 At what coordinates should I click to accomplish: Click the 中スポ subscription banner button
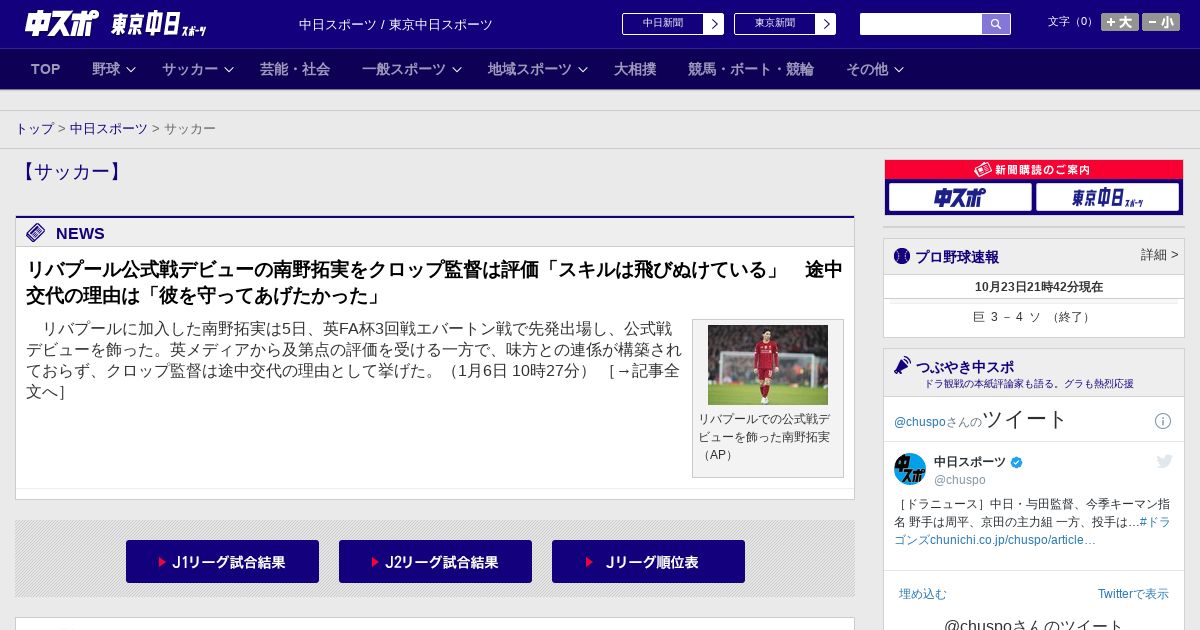click(x=960, y=197)
